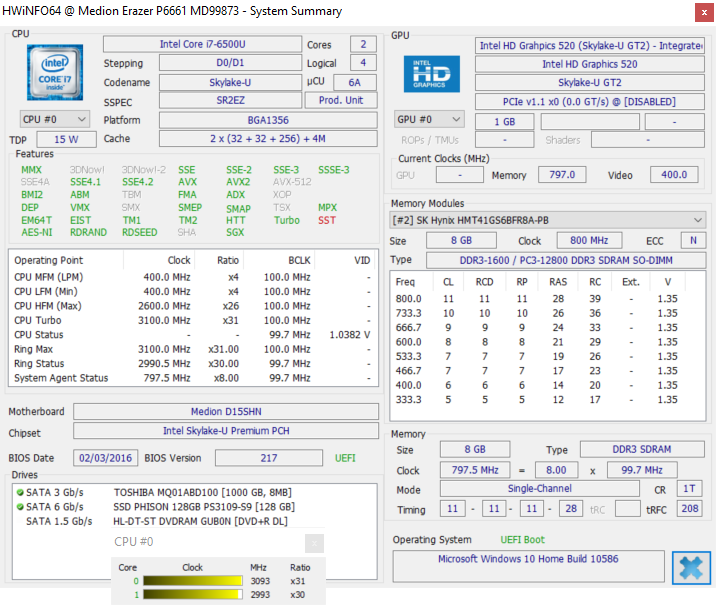This screenshot has width=728, height=606.
Task: Click the Stepping D0/D1 field
Action: 230,63
